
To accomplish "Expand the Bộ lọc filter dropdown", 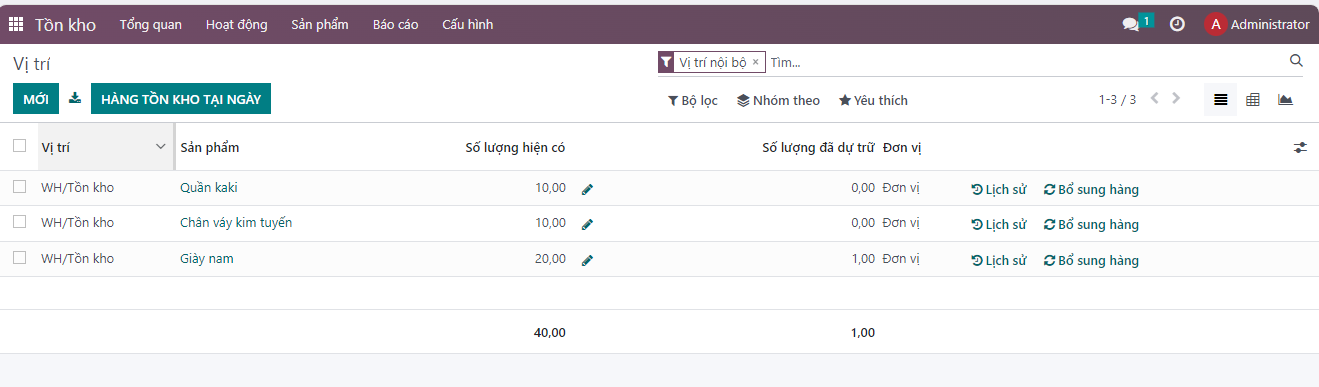I will coord(693,100).
